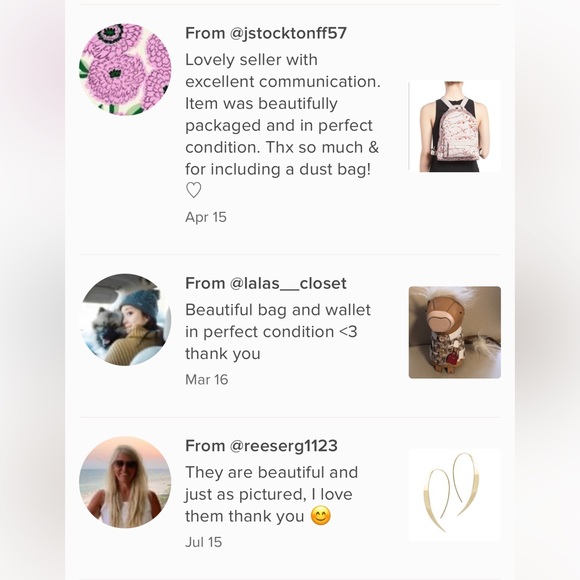The image size is (580, 580).
Task: Click the 'in perfect condition <3' line
Action: [x=271, y=332]
